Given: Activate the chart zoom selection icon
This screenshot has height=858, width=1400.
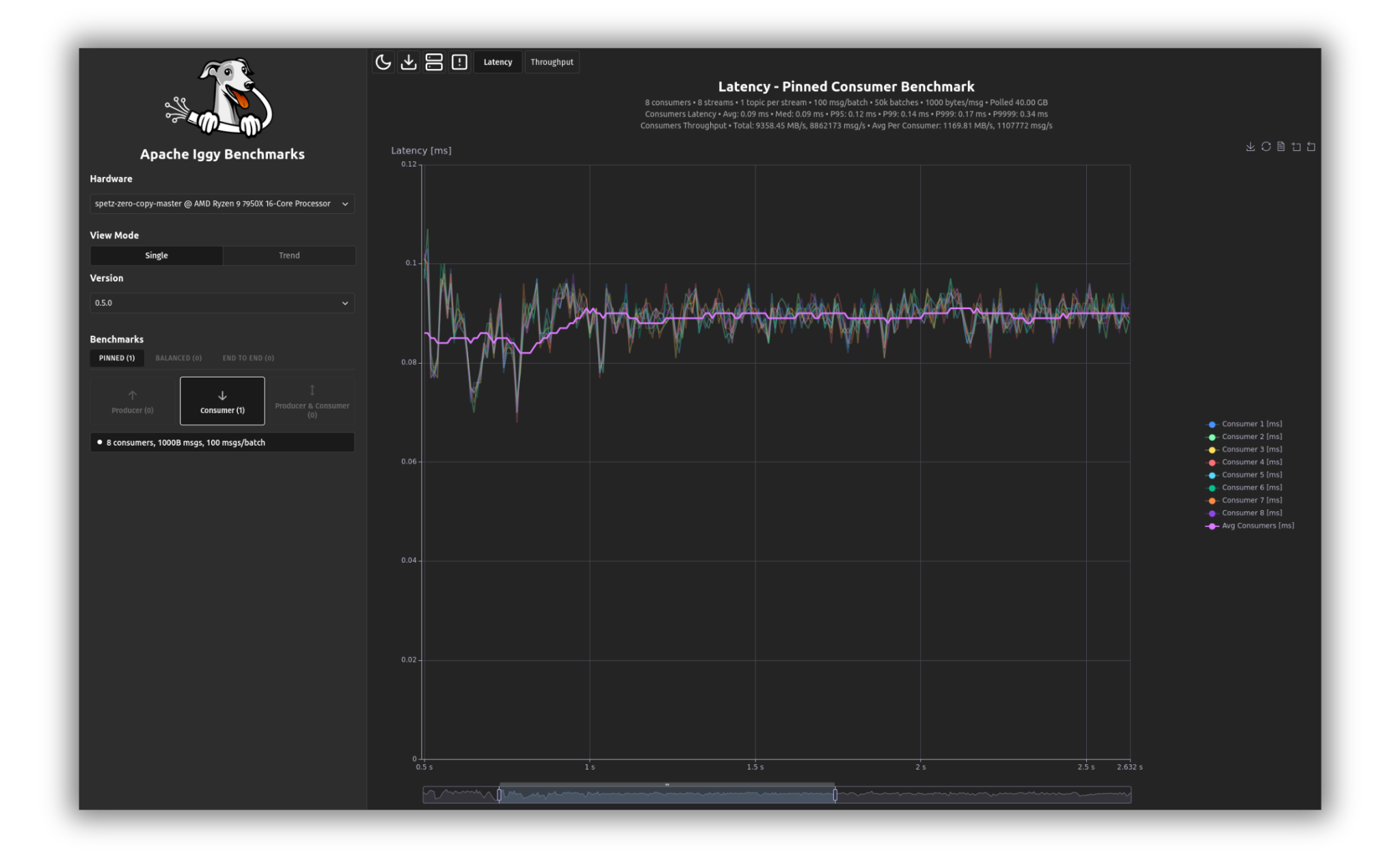Looking at the screenshot, I should point(1295,146).
